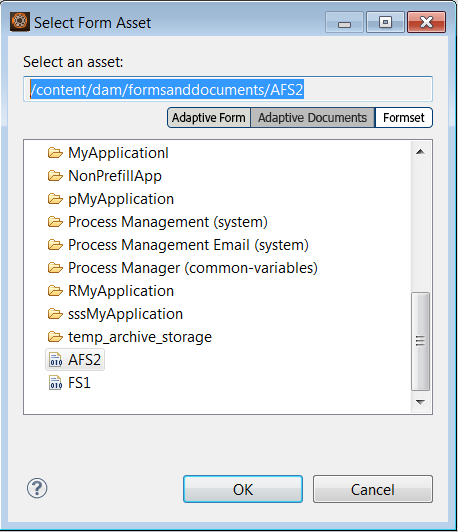Click the sssMyApplication folder icon

[x=55, y=314]
